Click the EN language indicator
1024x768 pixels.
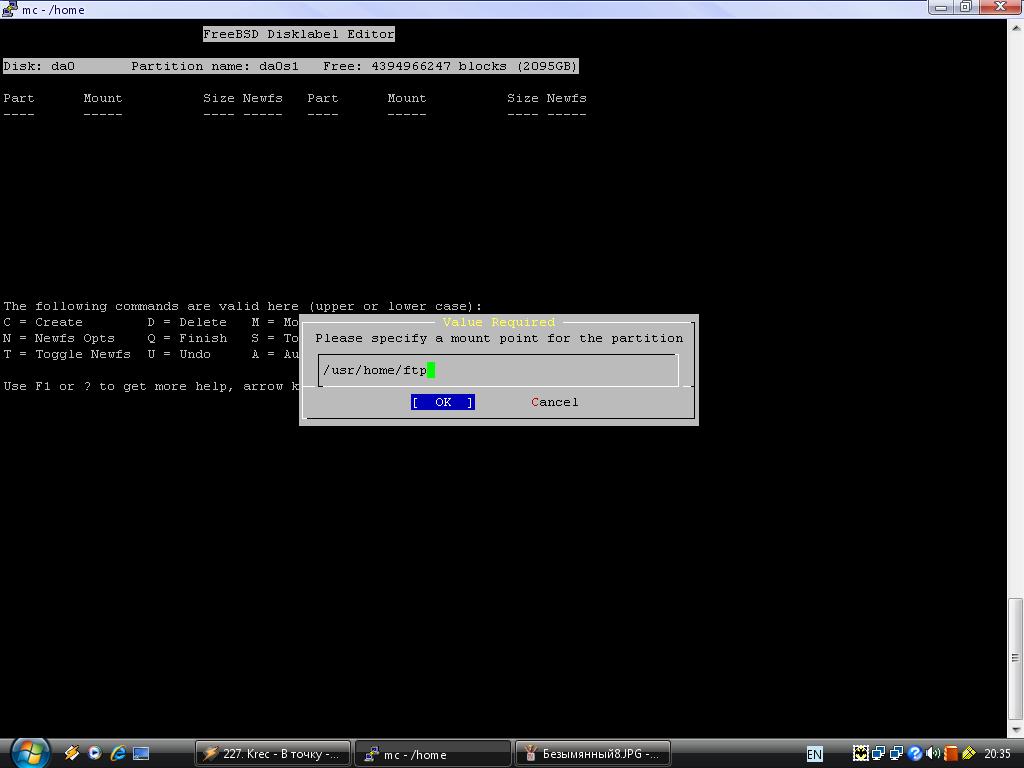(x=814, y=754)
